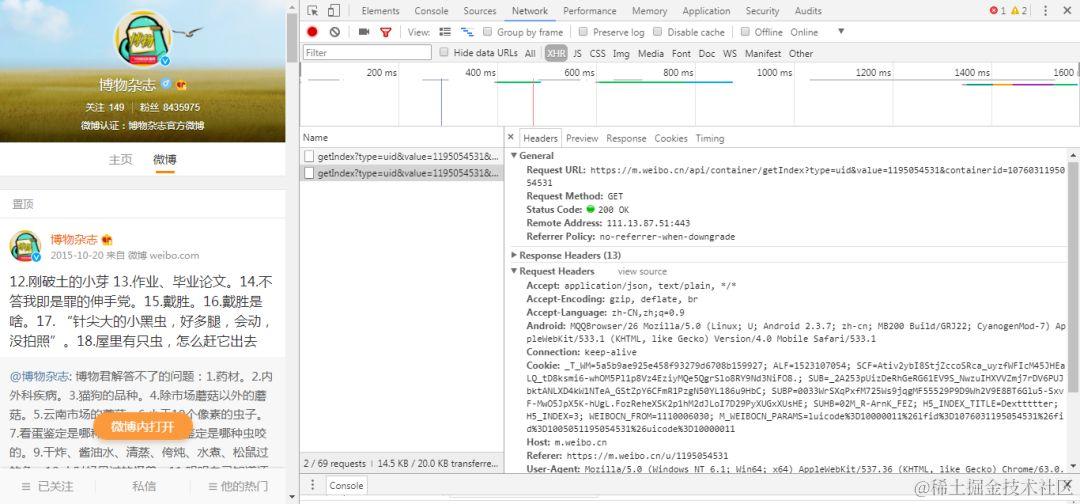Close the request details pane
The image size is (1080, 504).
pyautogui.click(x=510, y=138)
